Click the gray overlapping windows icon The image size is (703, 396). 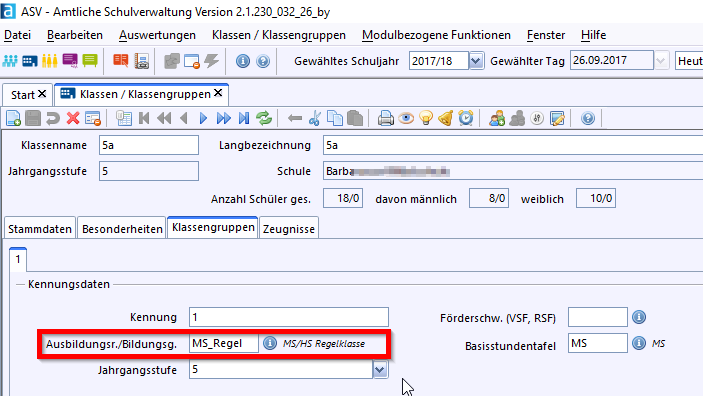tap(172, 61)
